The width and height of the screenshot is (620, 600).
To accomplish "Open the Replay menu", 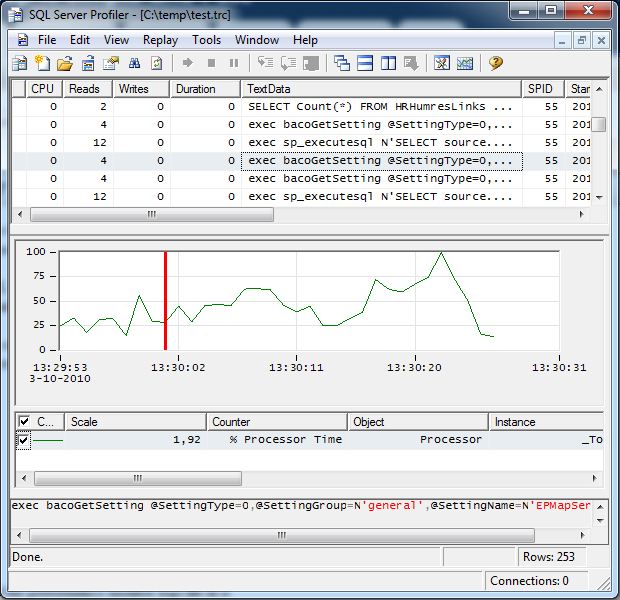I will [x=160, y=40].
